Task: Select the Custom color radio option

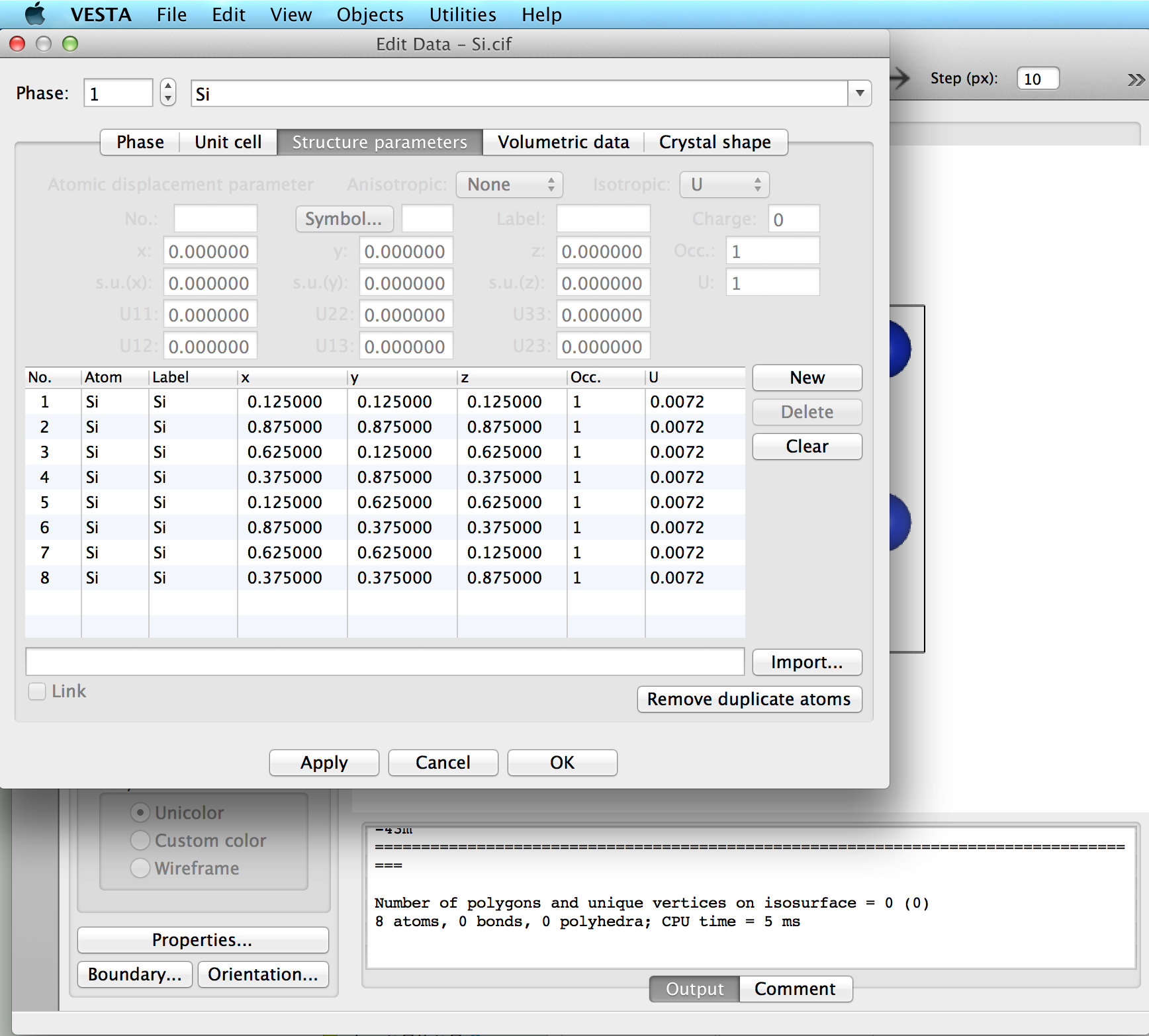Action: (140, 840)
